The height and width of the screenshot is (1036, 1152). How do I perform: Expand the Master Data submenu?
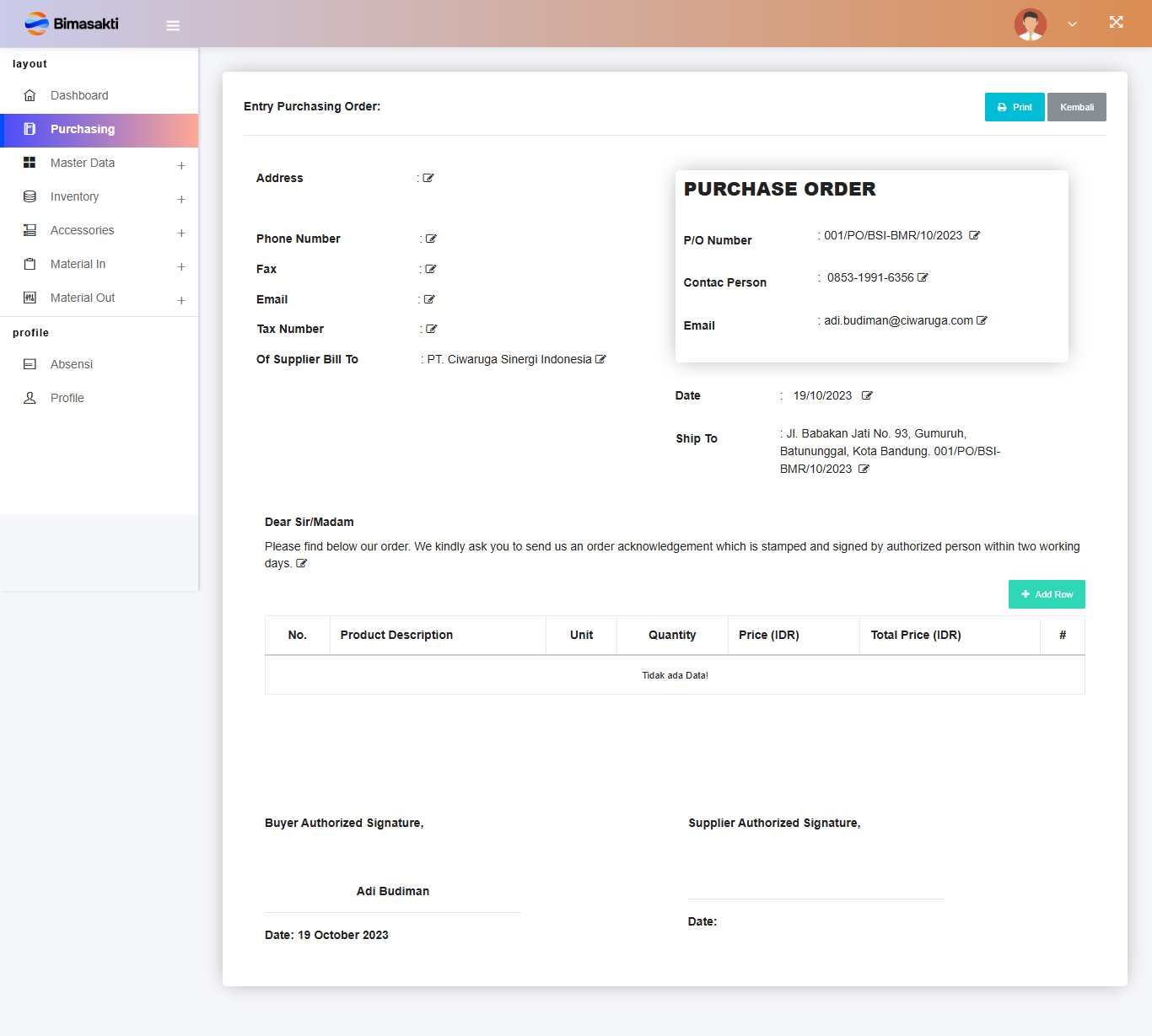181,165
